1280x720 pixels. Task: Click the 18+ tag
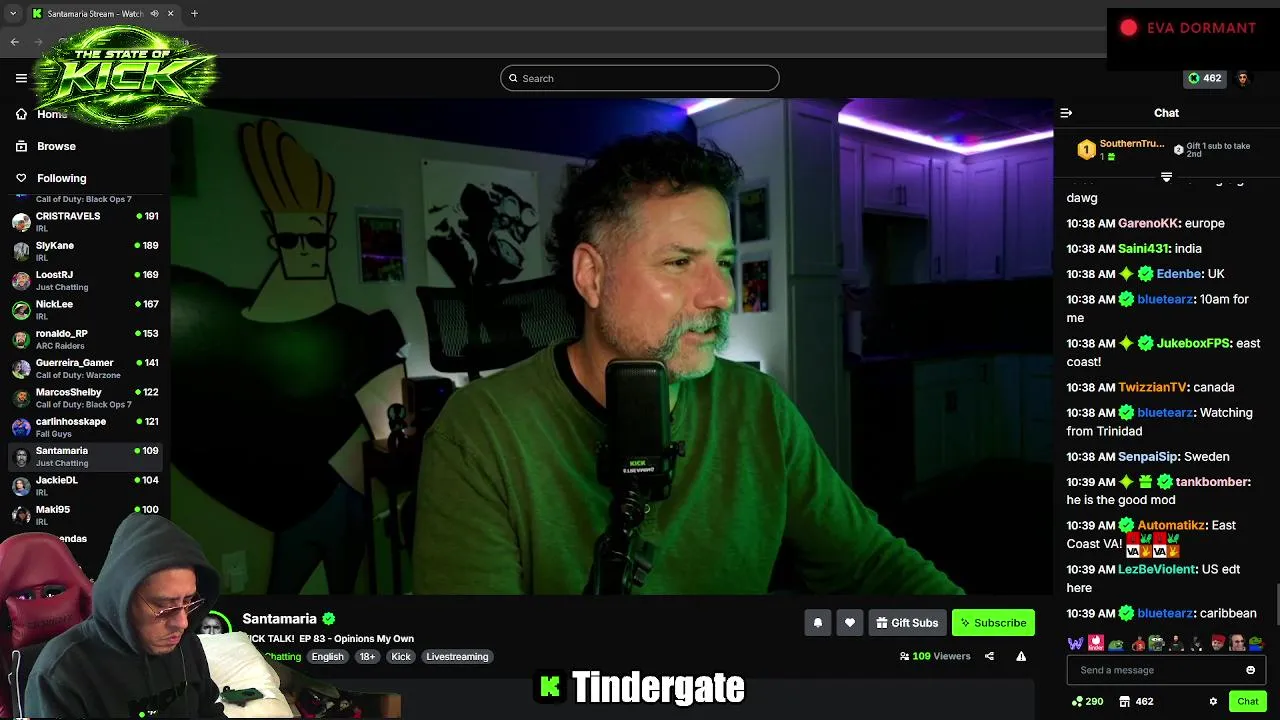pos(367,657)
